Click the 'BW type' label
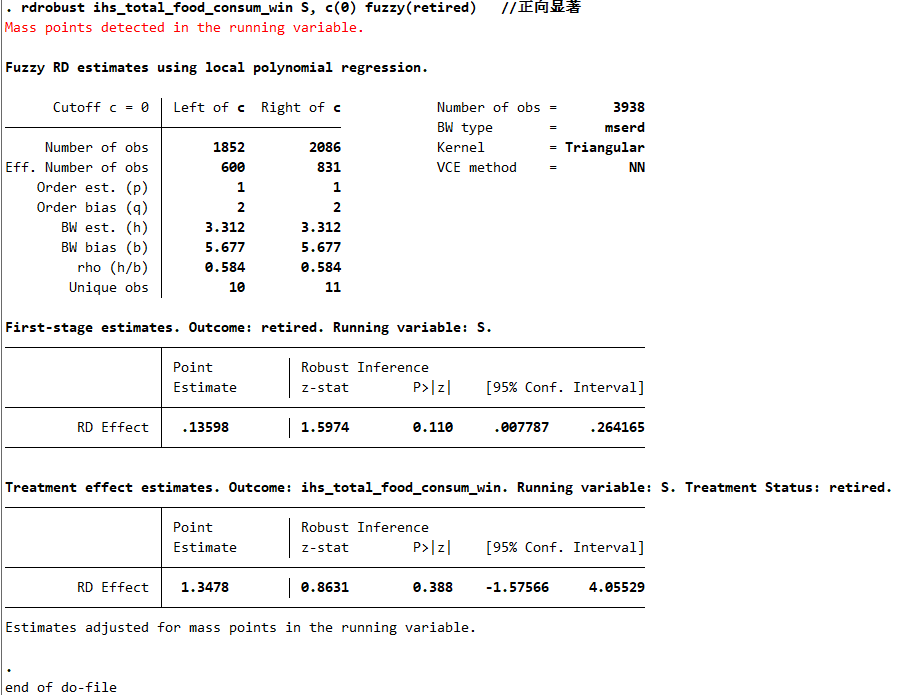 pyautogui.click(x=465, y=128)
